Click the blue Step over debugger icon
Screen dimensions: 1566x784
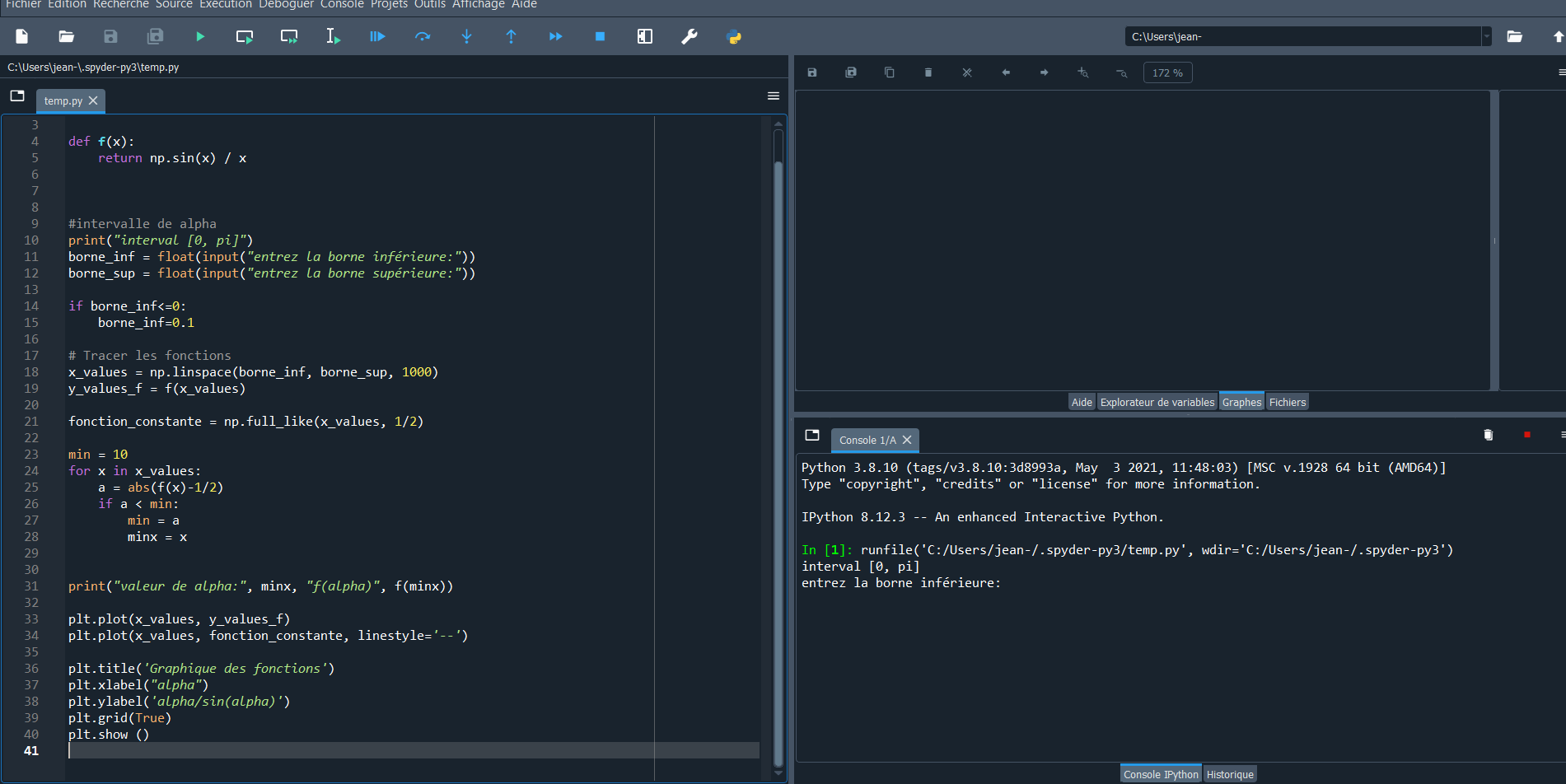(x=423, y=37)
